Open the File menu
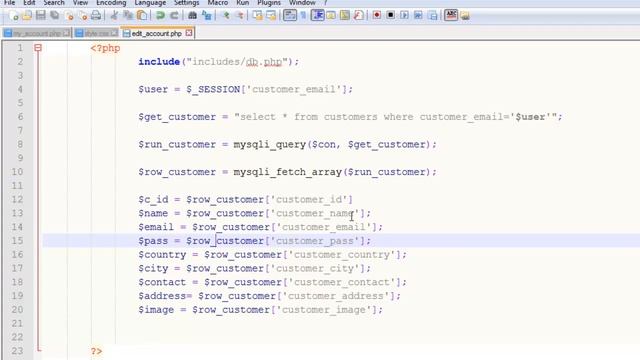This screenshot has height=360, width=640. coord(9,3)
